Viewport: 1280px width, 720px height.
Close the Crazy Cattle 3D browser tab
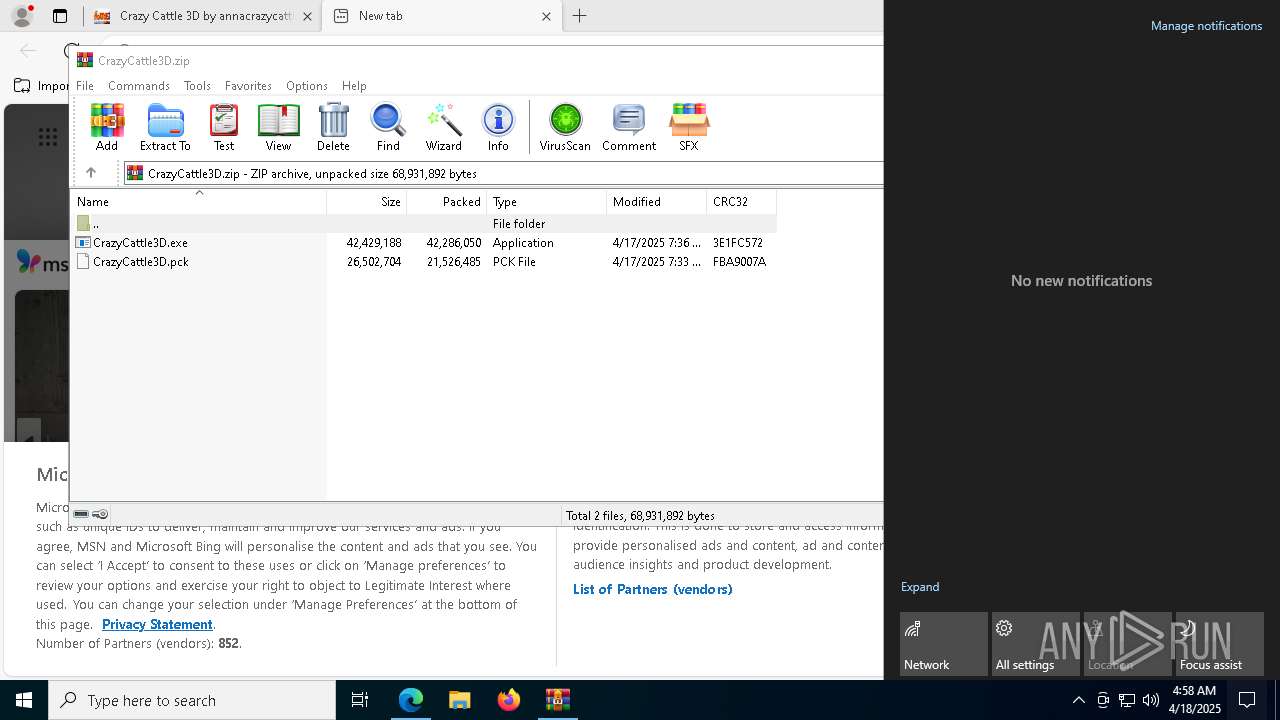[x=307, y=16]
